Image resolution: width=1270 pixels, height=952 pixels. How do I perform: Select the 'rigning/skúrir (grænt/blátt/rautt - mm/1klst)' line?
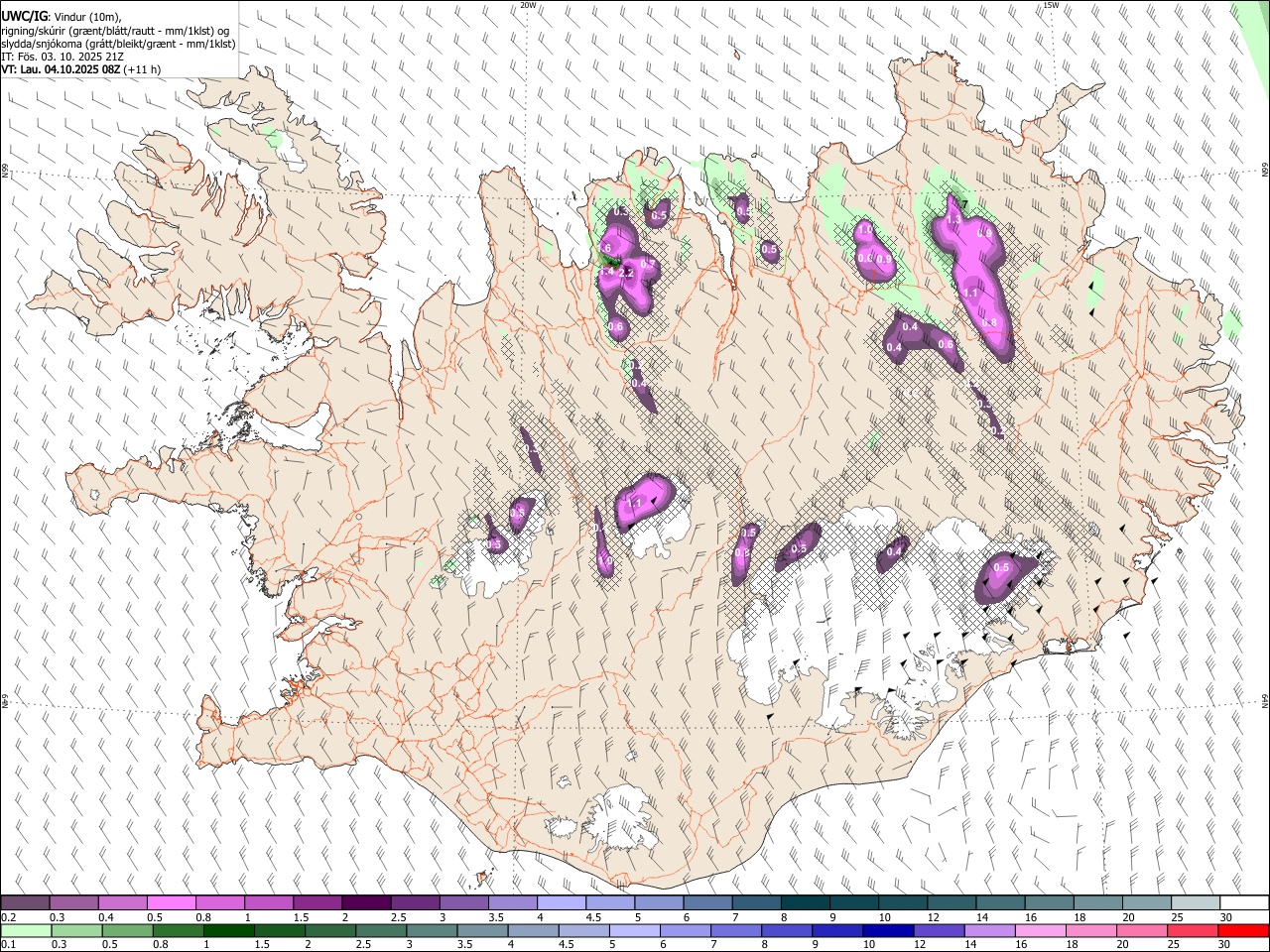click(x=109, y=31)
